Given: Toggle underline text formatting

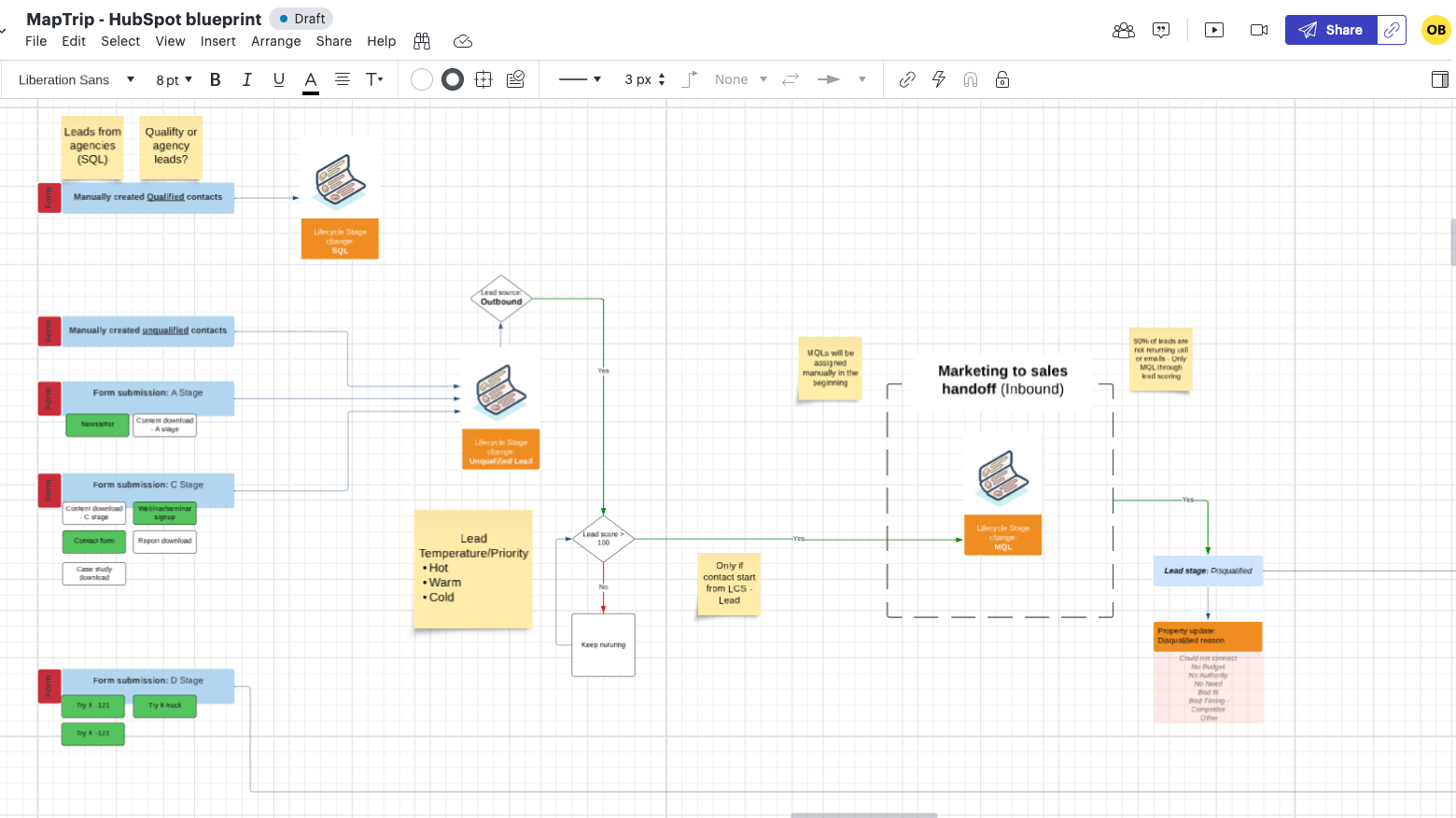Looking at the screenshot, I should [x=278, y=79].
